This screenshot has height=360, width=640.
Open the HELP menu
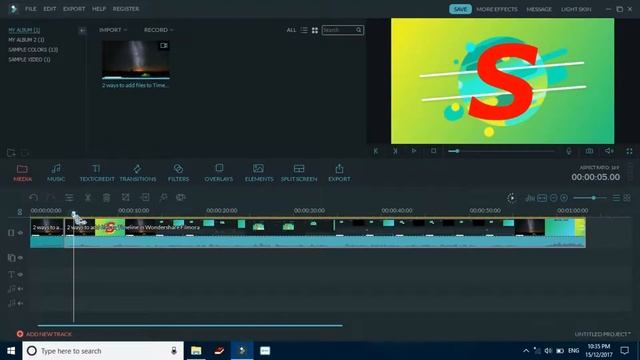coord(99,9)
